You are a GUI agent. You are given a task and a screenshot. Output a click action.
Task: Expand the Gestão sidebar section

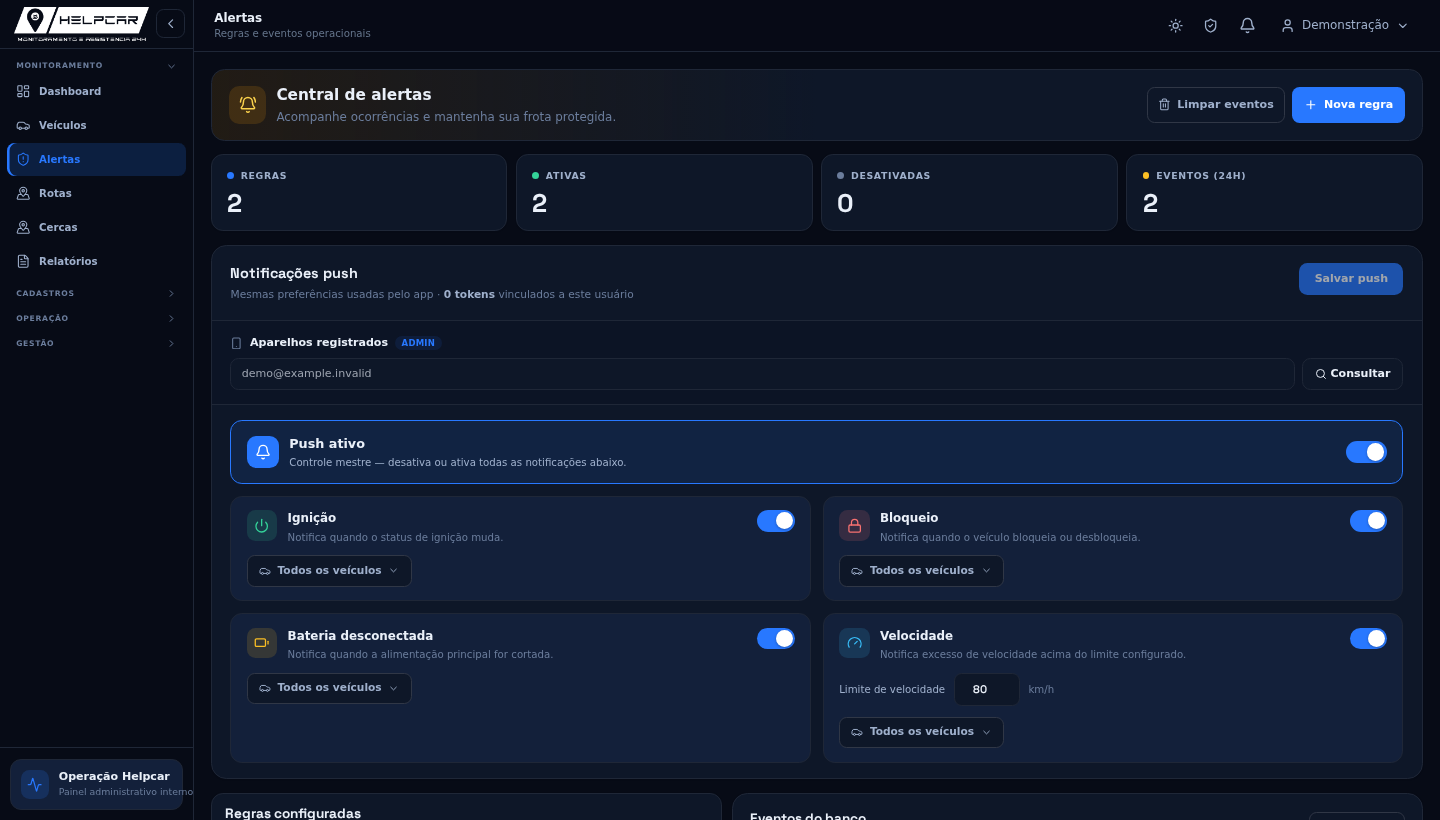click(x=96, y=343)
